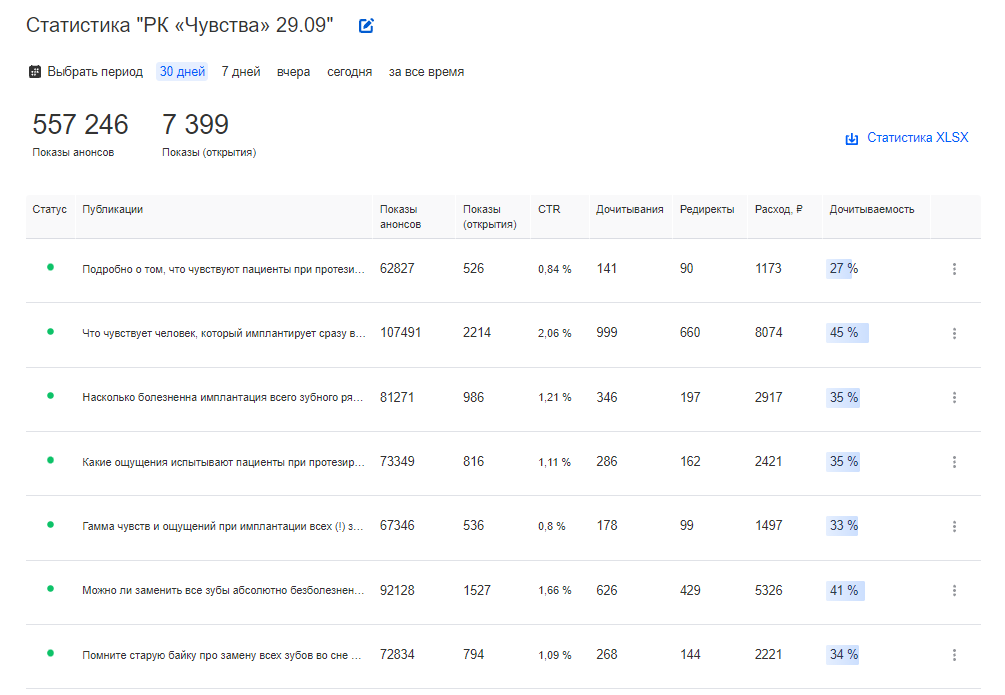Image resolution: width=1005 pixels, height=695 pixels.
Task: Open three-dot menu for 'Подробно о том' row
Action: (954, 269)
